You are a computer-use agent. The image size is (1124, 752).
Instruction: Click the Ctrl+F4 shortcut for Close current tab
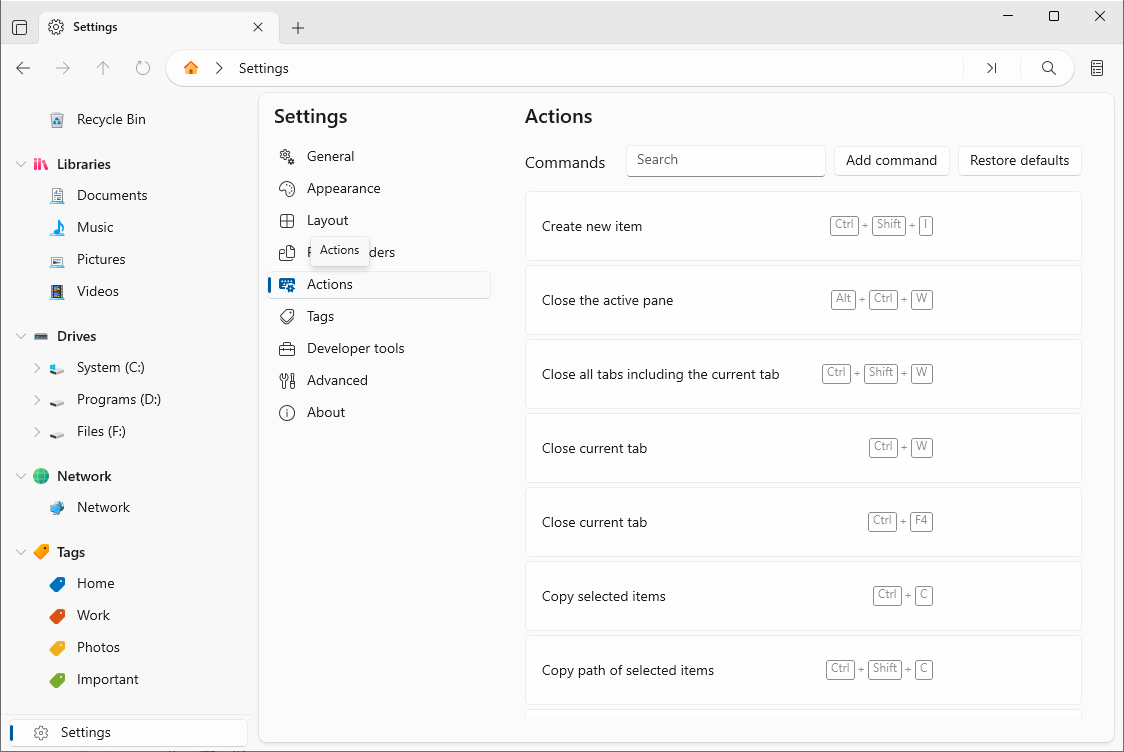click(x=900, y=521)
